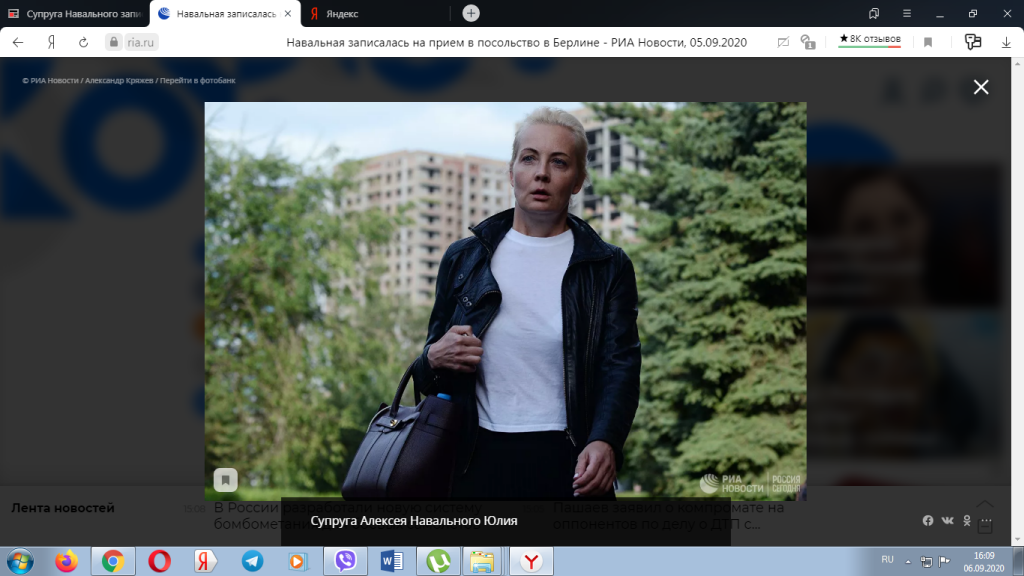This screenshot has height=576, width=1024.
Task: Open a new browser tab
Action: tap(471, 13)
